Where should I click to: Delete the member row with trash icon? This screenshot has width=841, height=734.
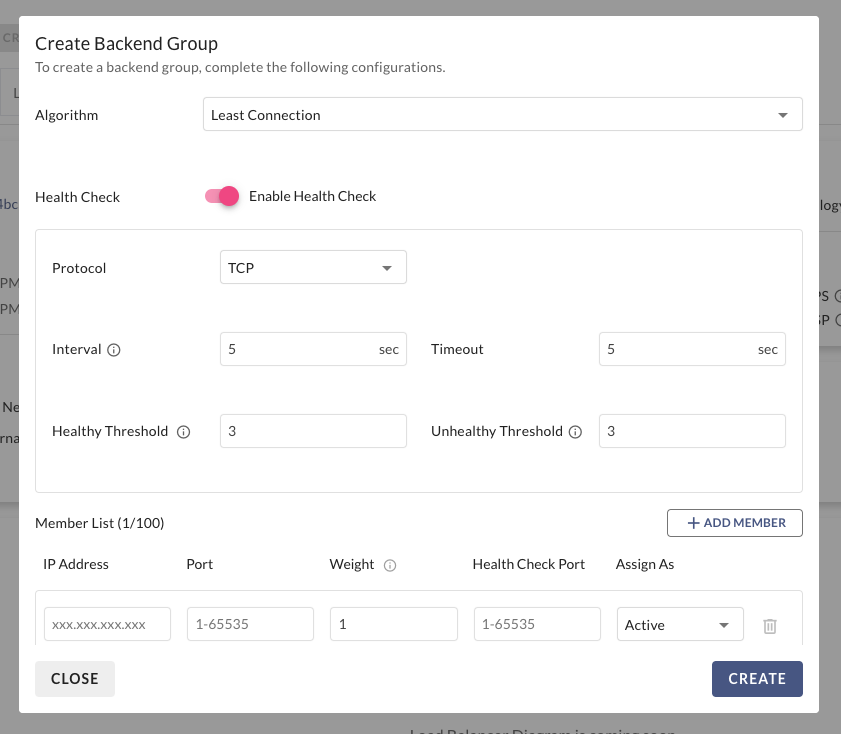pos(770,625)
